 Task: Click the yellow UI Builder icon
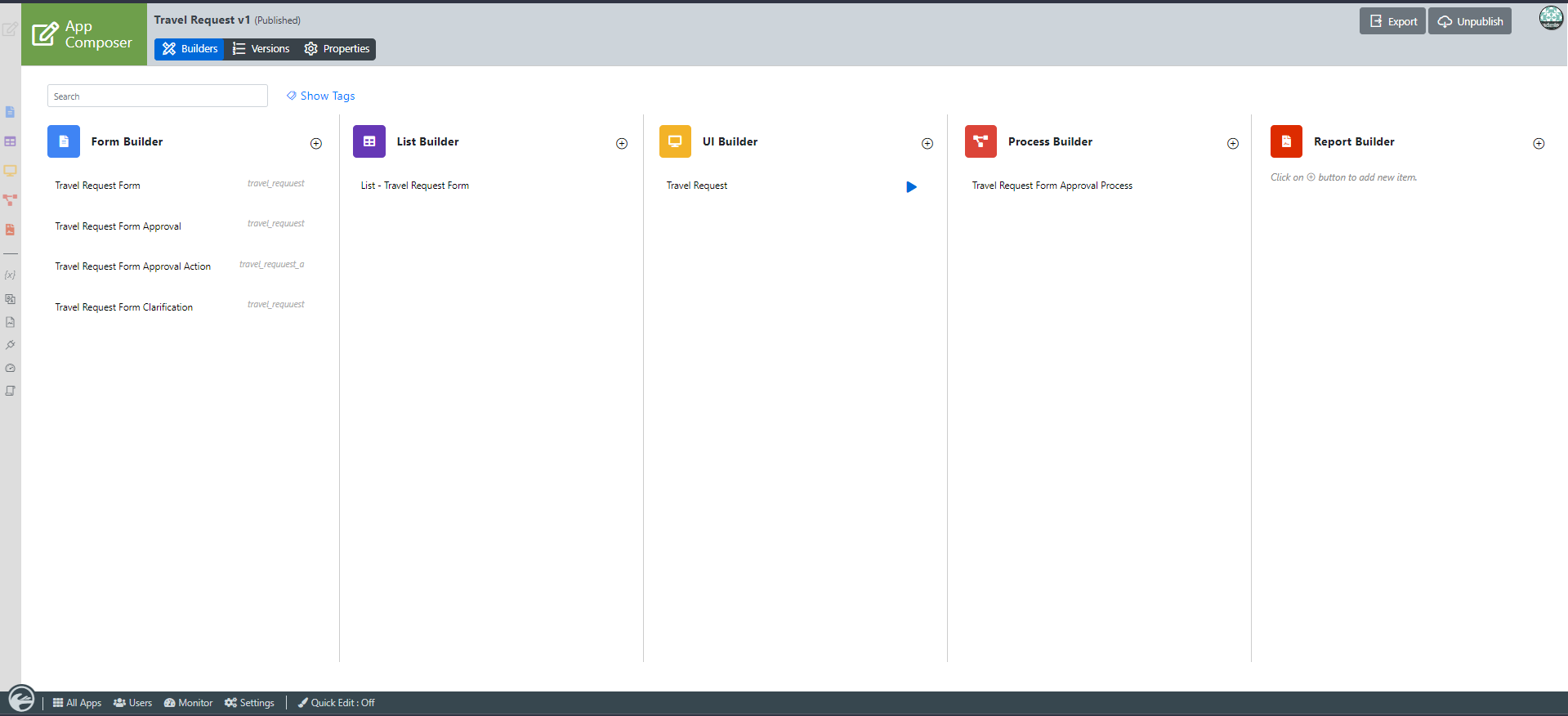click(x=675, y=141)
